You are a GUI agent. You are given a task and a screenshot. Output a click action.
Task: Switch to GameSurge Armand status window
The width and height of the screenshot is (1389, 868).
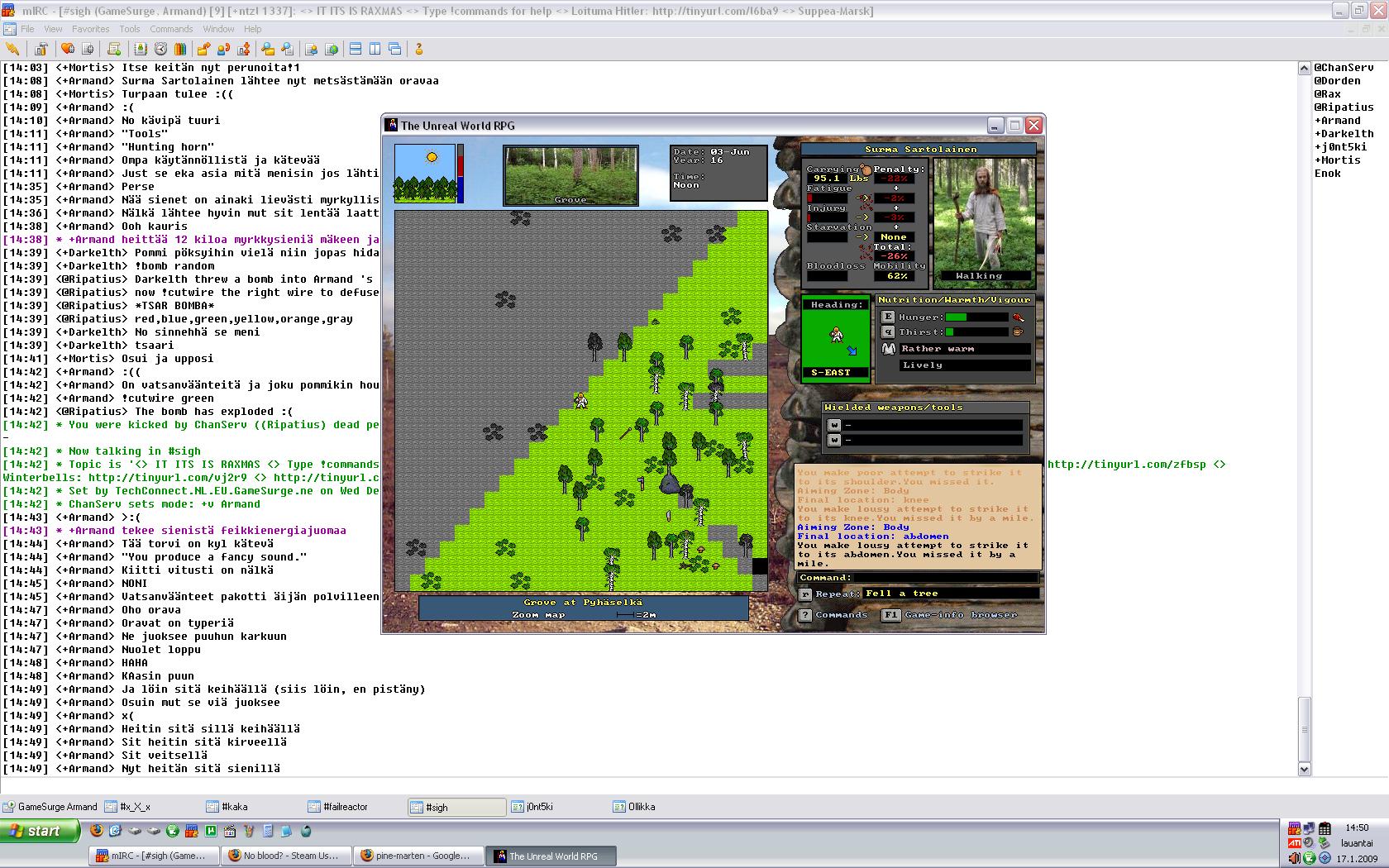[50, 807]
